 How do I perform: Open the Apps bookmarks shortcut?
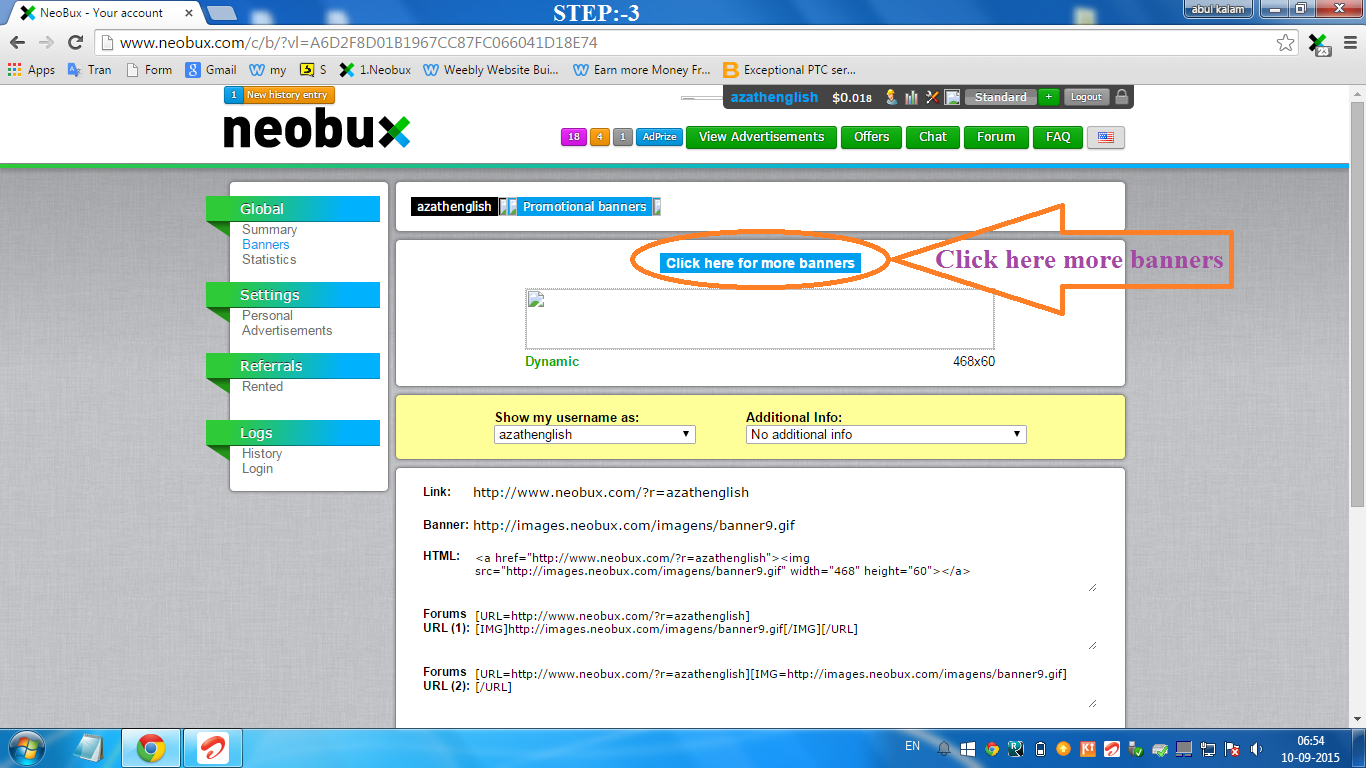coord(31,70)
